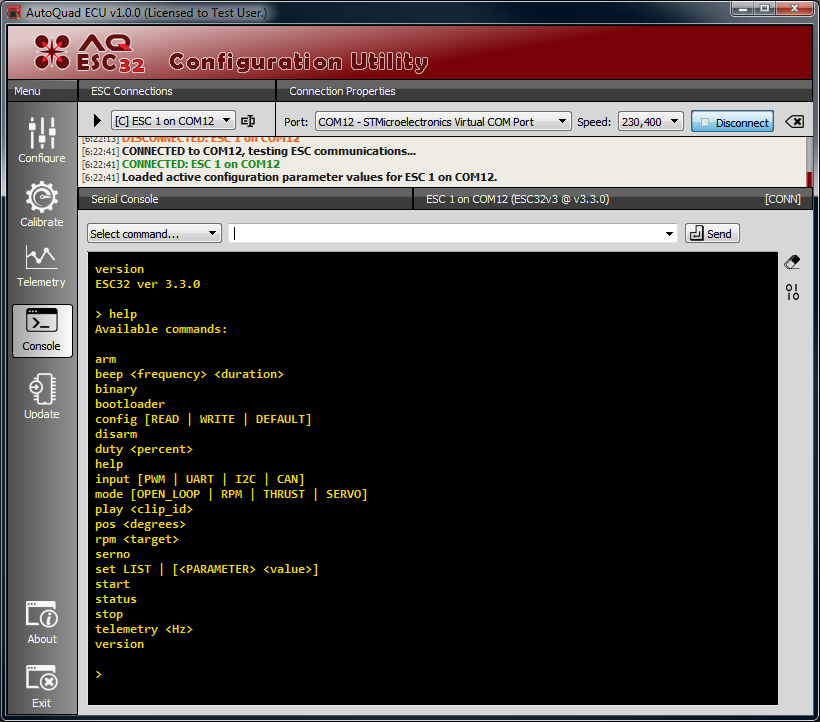This screenshot has height=722, width=820.
Task: Click the Connection Properties header
Action: pyautogui.click(x=343, y=91)
